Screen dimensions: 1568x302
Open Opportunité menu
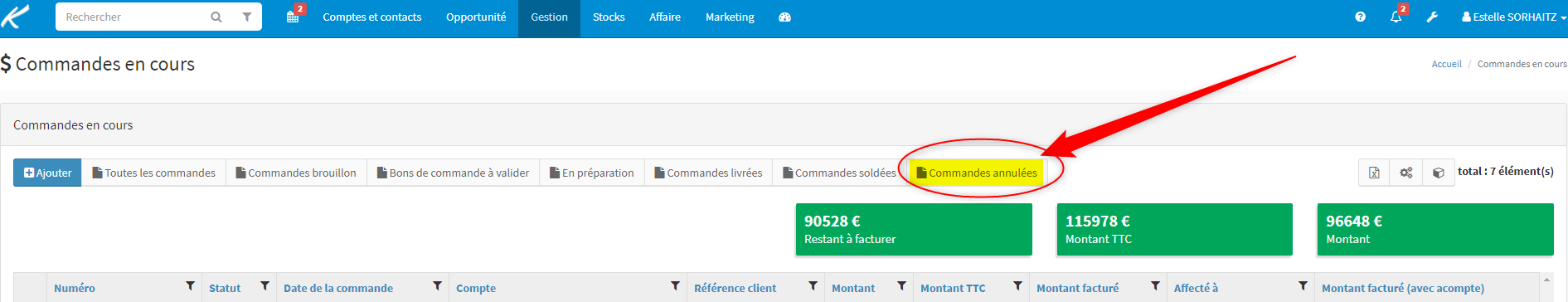[x=476, y=17]
